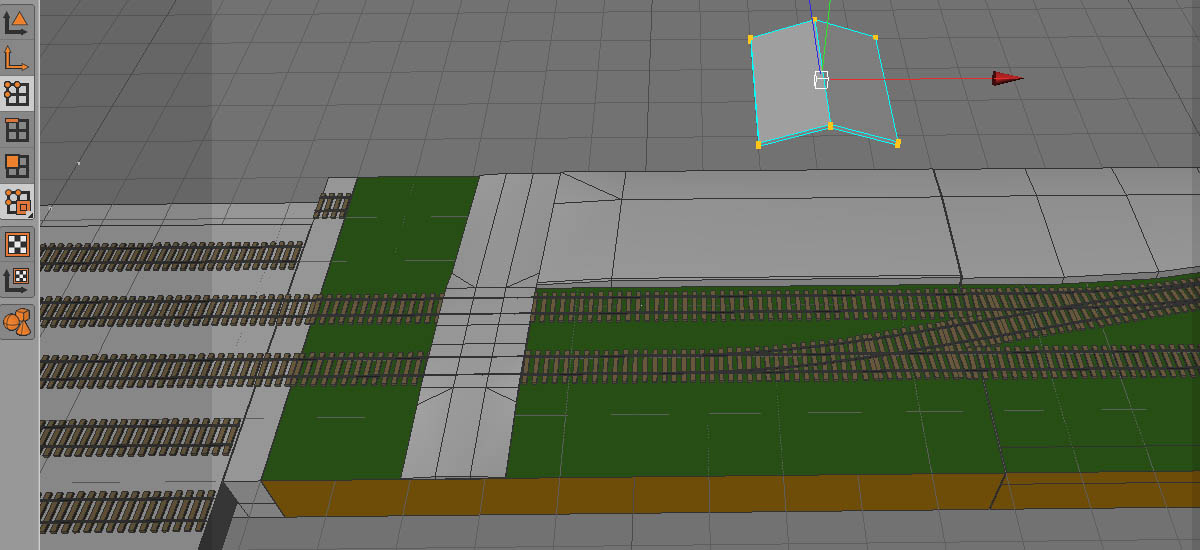Select the top-left yellow vertex of the selected mesh
This screenshot has height=550, width=1200.
[x=750, y=39]
